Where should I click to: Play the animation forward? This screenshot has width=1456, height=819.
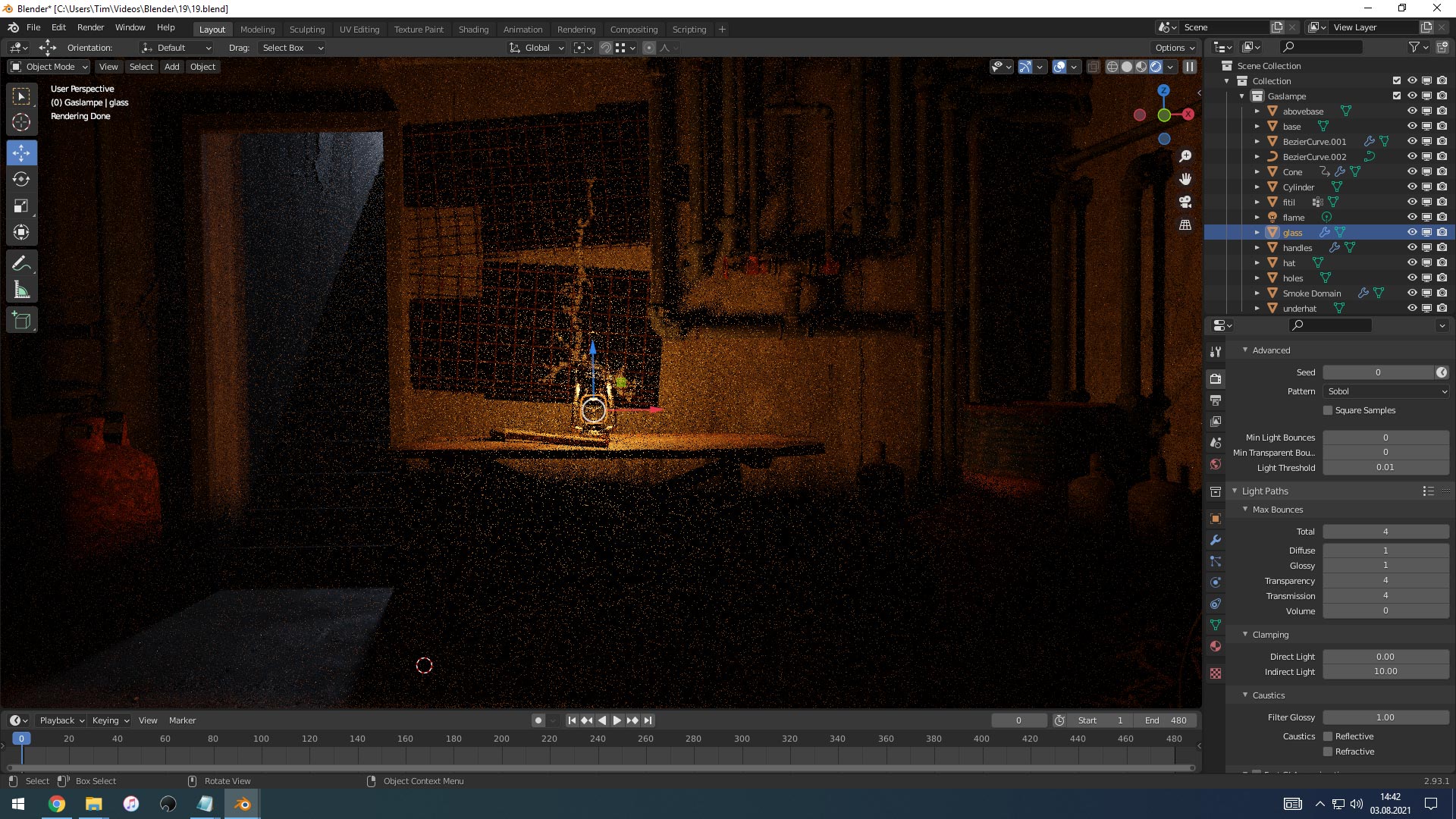617,720
